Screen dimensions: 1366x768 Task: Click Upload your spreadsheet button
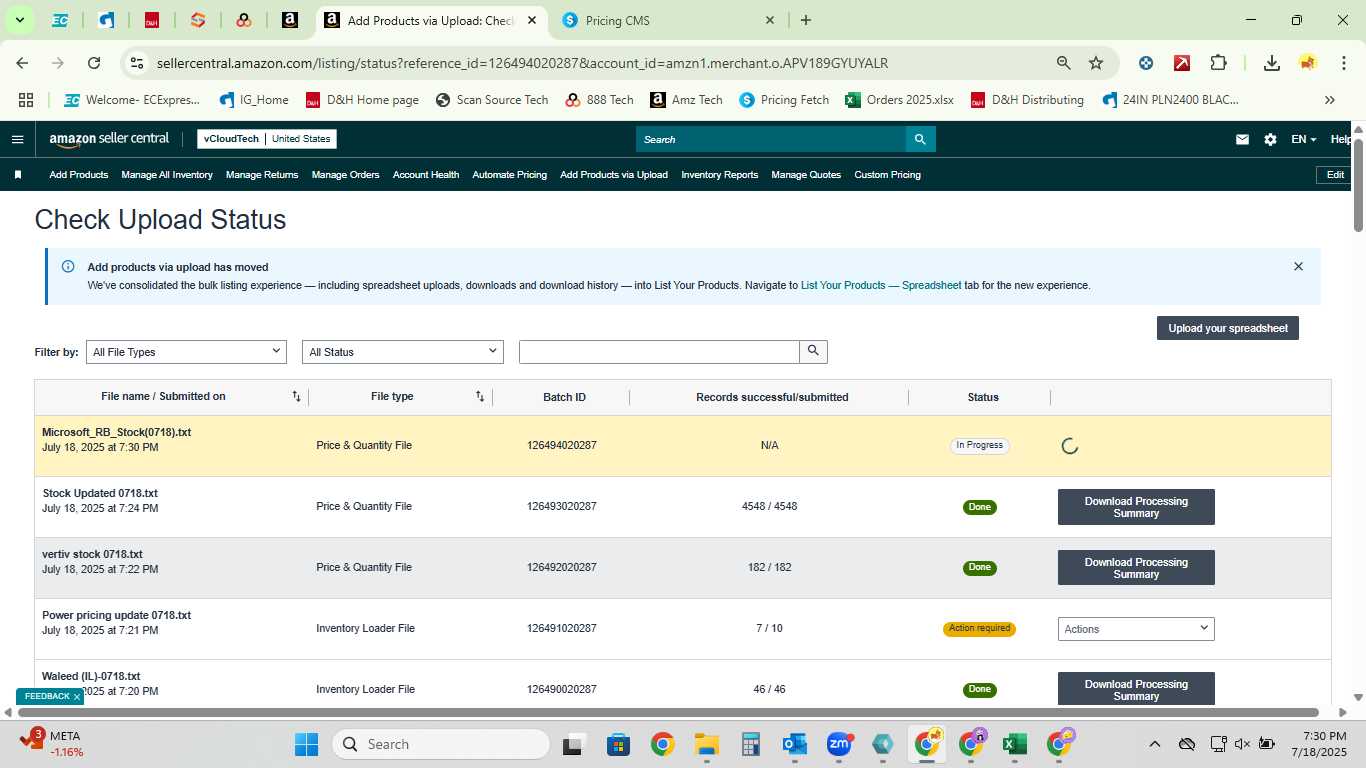coord(1228,328)
